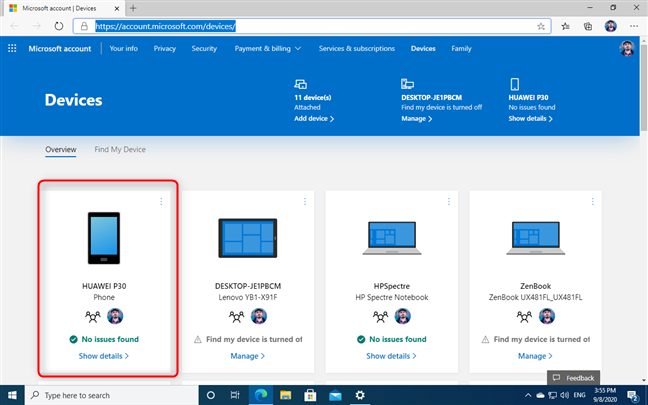Click Manage link in the blue header
This screenshot has width=648, height=405.
pos(417,119)
